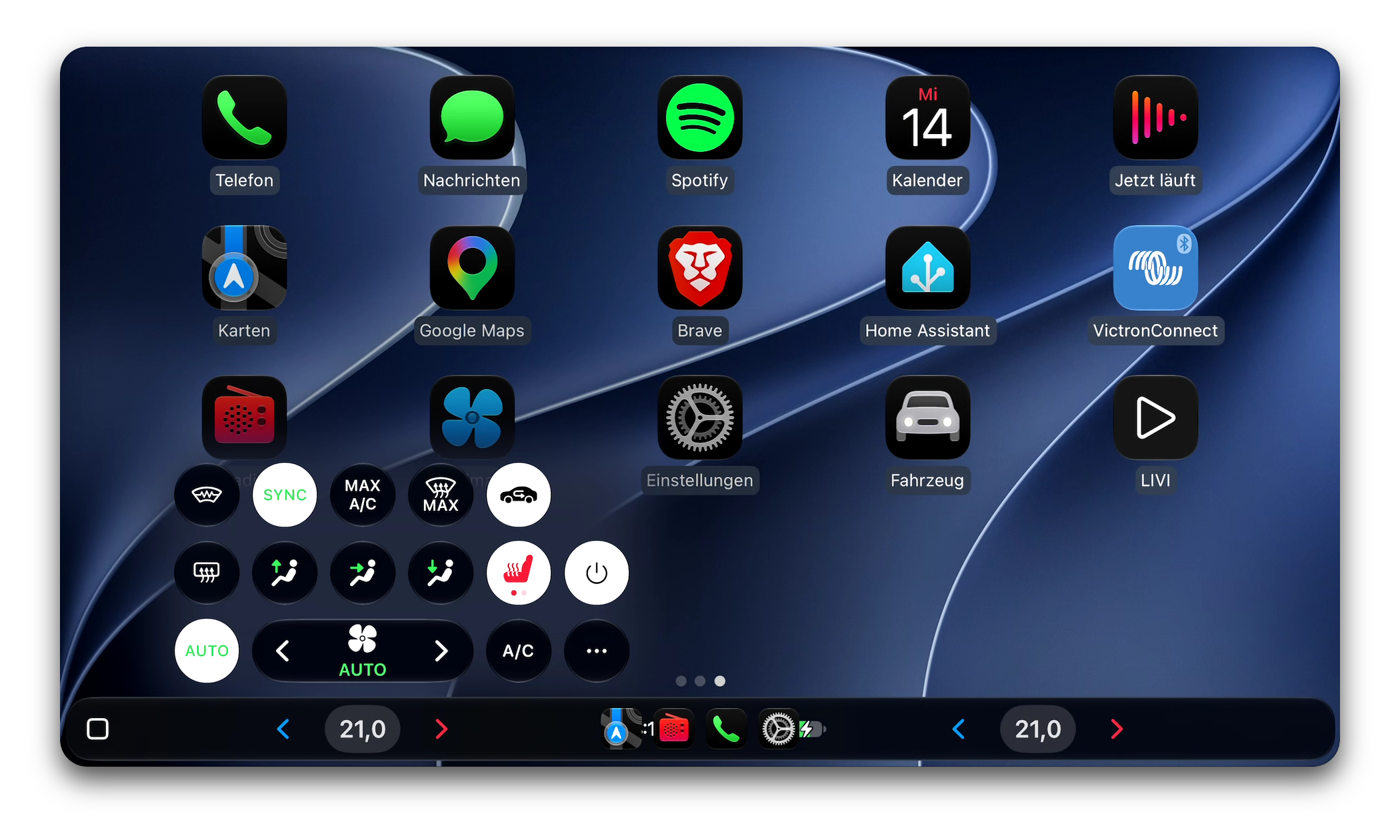Open the app switcher square button
Image resolution: width=1400 pixels, height=840 pixels.
(98, 729)
